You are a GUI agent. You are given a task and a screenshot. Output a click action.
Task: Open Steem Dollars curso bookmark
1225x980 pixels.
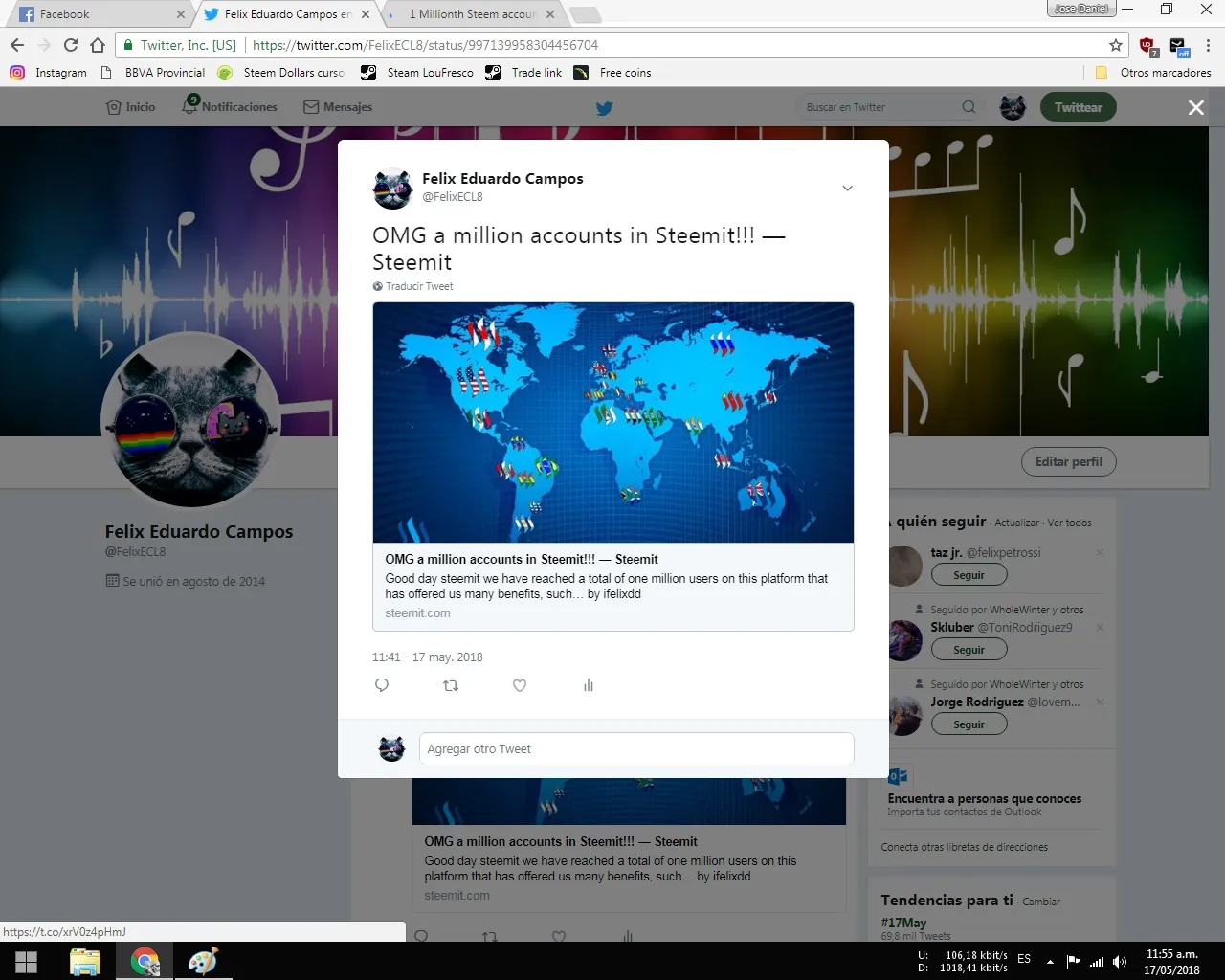point(281,73)
